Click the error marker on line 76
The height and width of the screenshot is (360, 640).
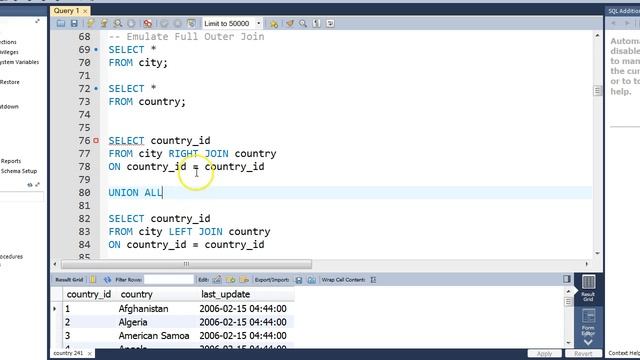[96, 140]
